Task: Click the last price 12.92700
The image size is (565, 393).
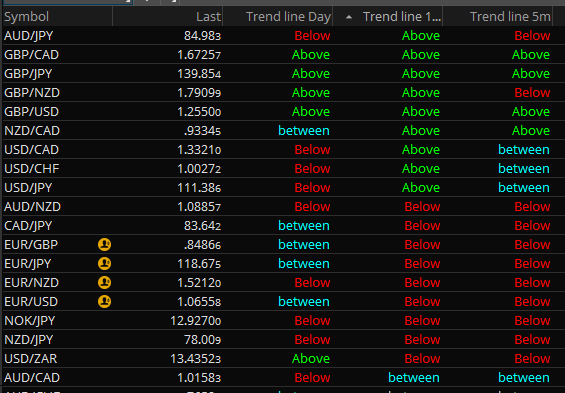Action: [x=196, y=321]
